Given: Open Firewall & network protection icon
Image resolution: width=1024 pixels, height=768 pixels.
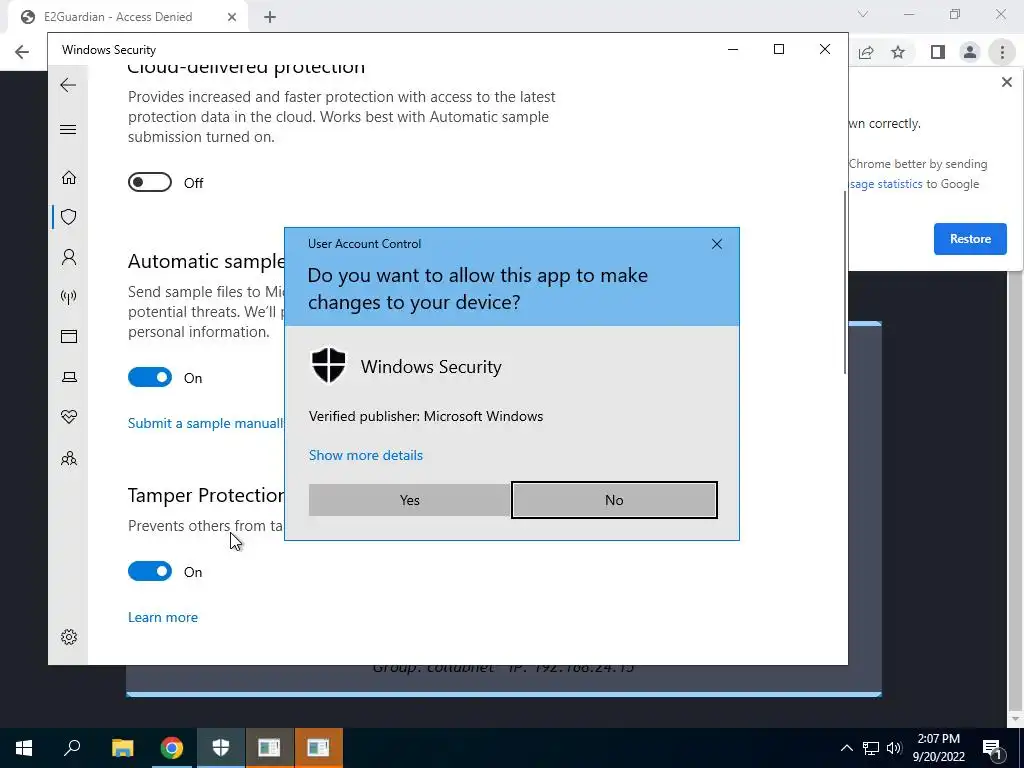Looking at the screenshot, I should 69,298.
